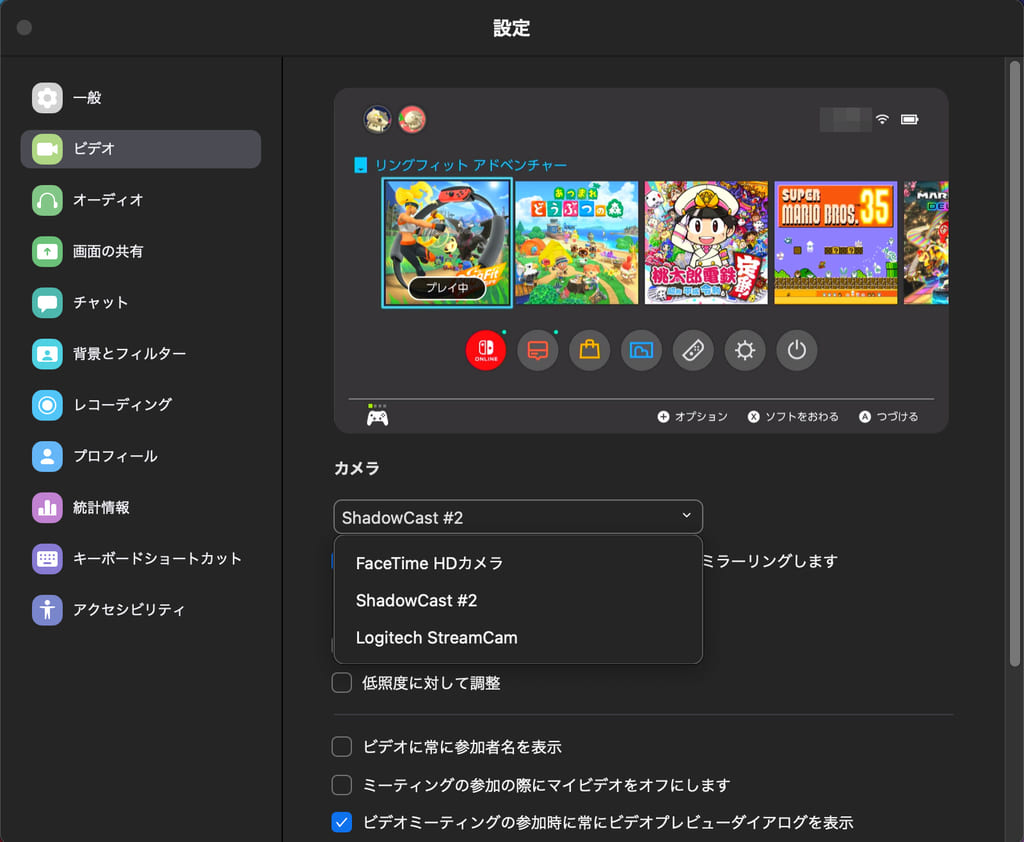Open the チャット speech bubble icon
Image resolution: width=1024 pixels, height=842 pixels.
[x=47, y=302]
